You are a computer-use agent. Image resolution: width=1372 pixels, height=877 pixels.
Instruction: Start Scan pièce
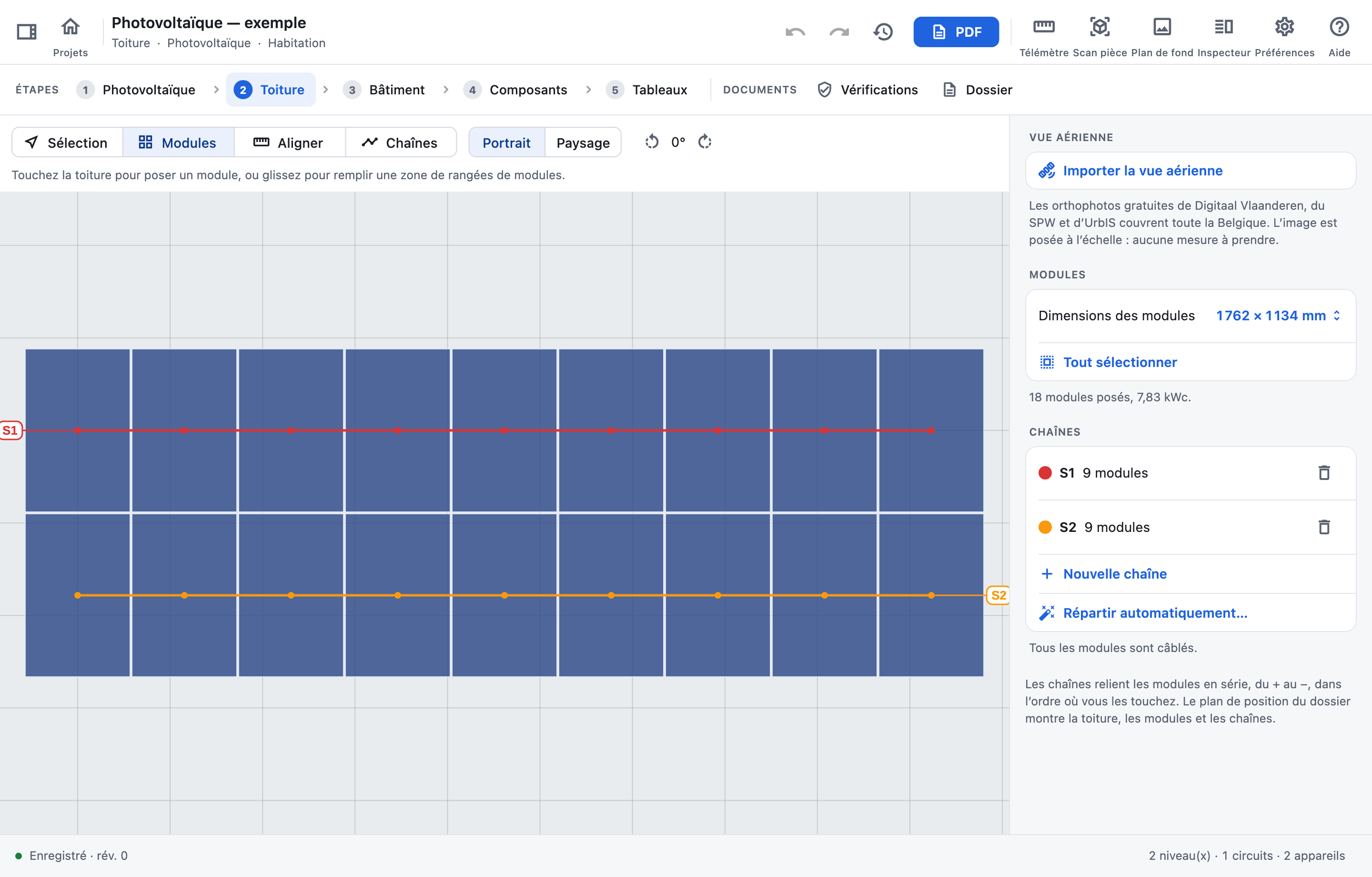tap(1099, 37)
